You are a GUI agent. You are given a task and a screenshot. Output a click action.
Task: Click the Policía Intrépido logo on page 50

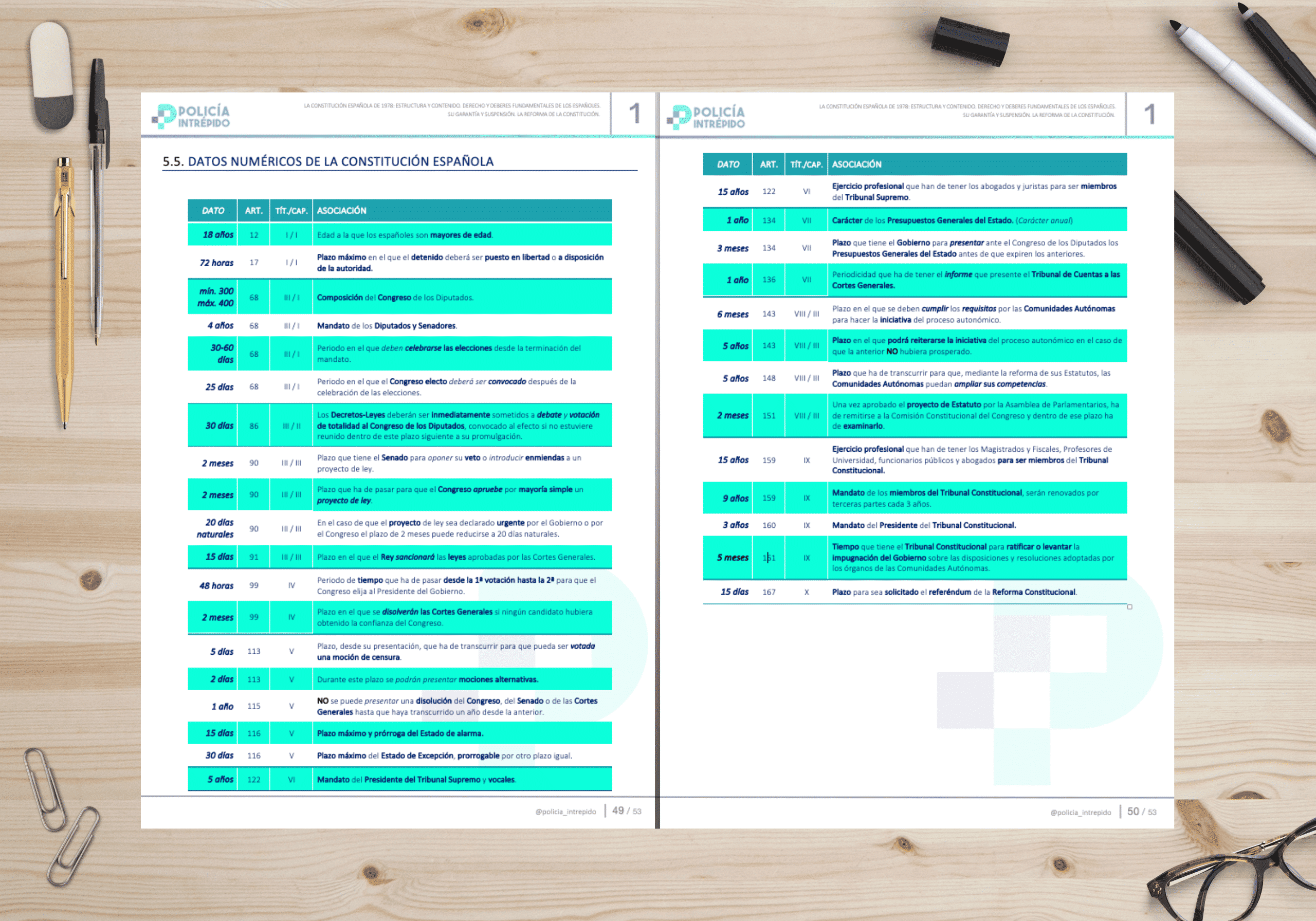[706, 117]
